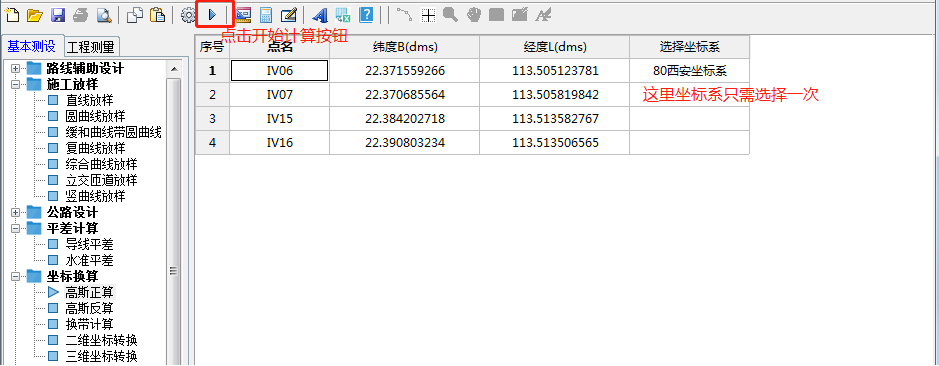Select 直线放样 in the tree
This screenshot has height=366, width=939.
coord(89,100)
